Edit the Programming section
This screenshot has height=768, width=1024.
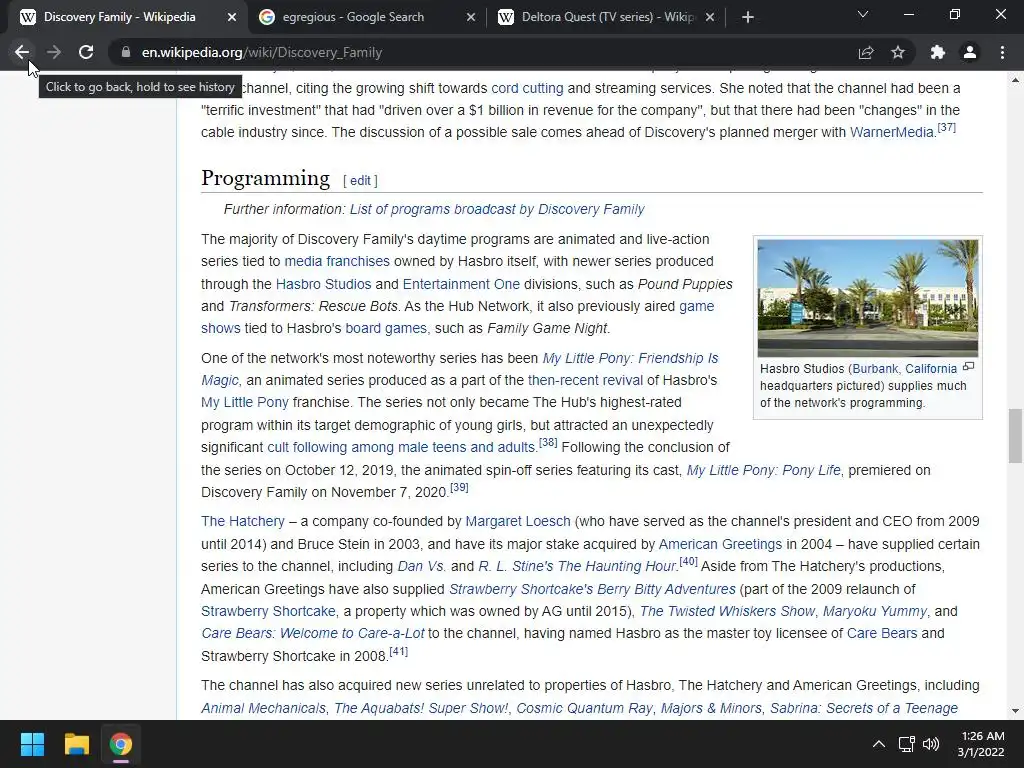pyautogui.click(x=360, y=181)
